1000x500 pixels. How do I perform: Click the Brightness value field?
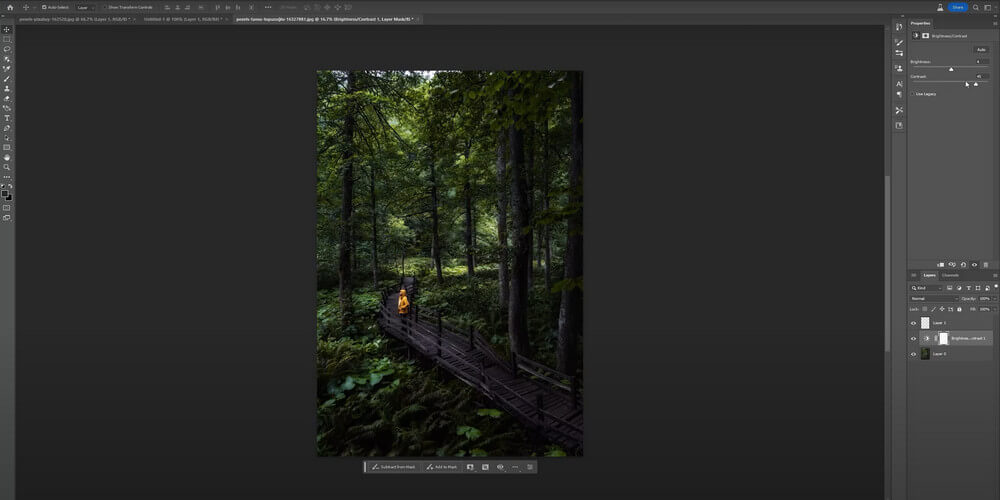[x=983, y=62]
